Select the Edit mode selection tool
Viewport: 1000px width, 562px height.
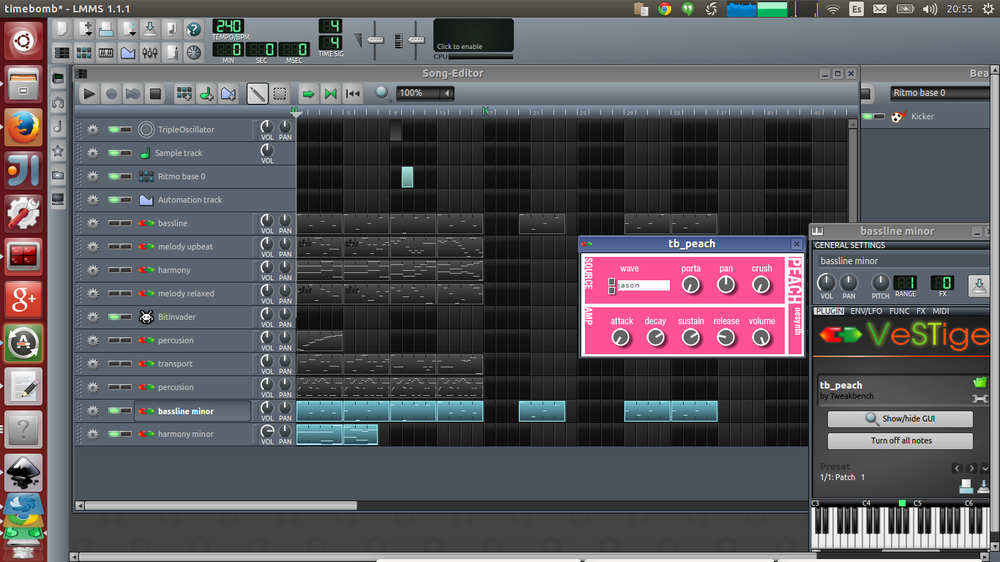[280, 94]
